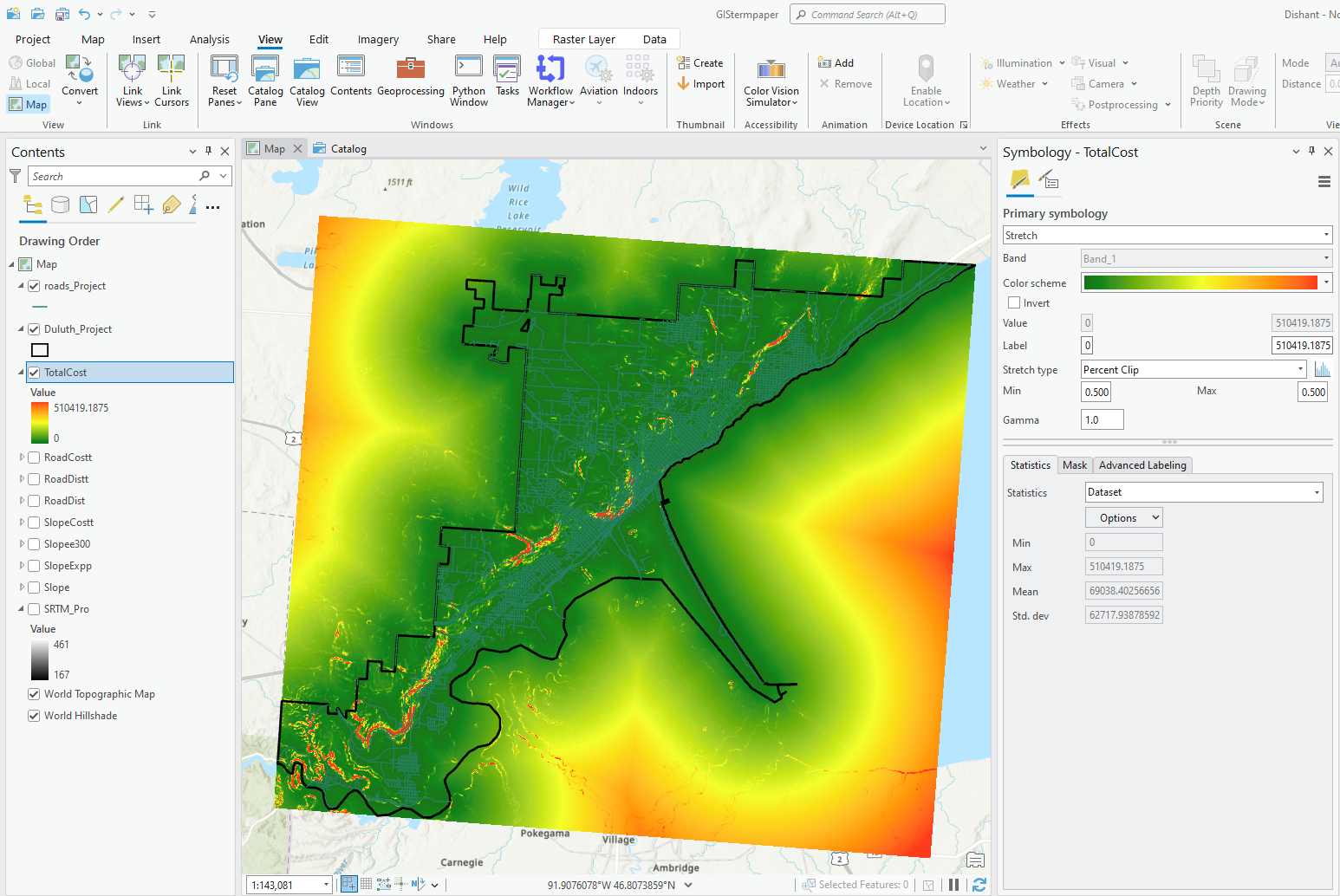
Task: Open histogram for stretch type
Action: point(1322,370)
